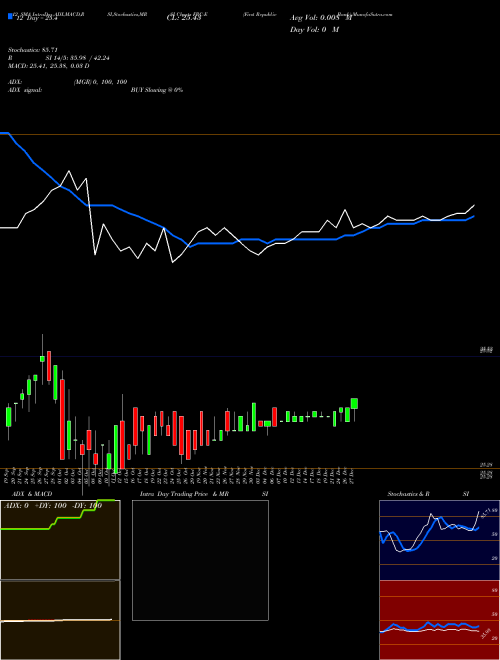Click the 'ADX: 0 +DY: 100 -DY: 100' readout
Screen dimensions: 500x660
click(53, 506)
